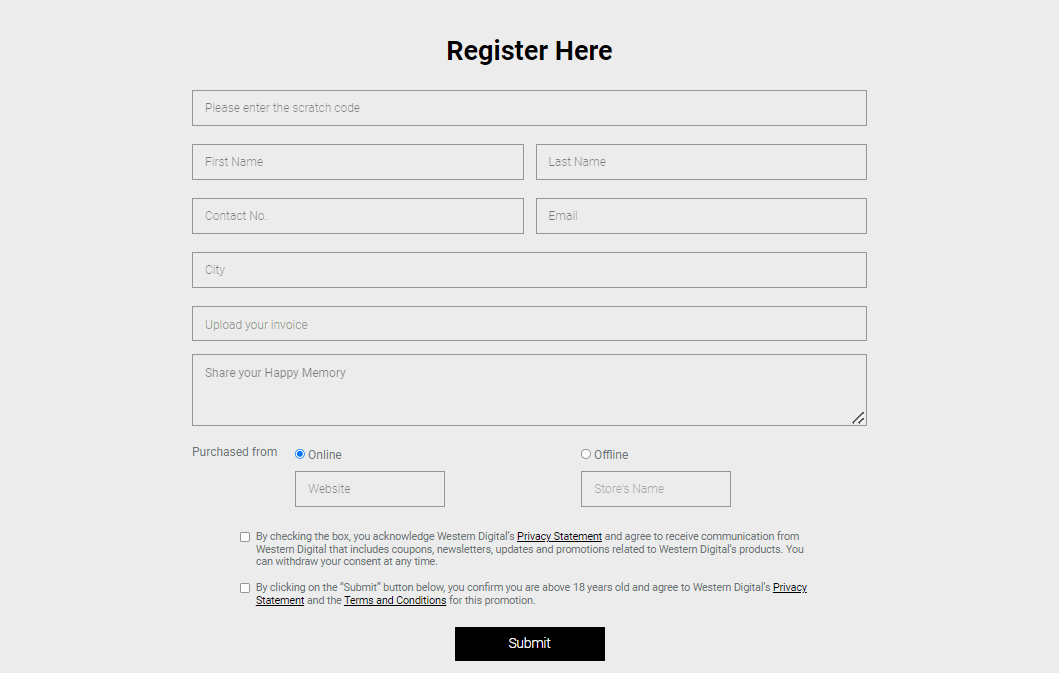Click the Email text field
Screen dimensions: 1059x673
pos(701,216)
